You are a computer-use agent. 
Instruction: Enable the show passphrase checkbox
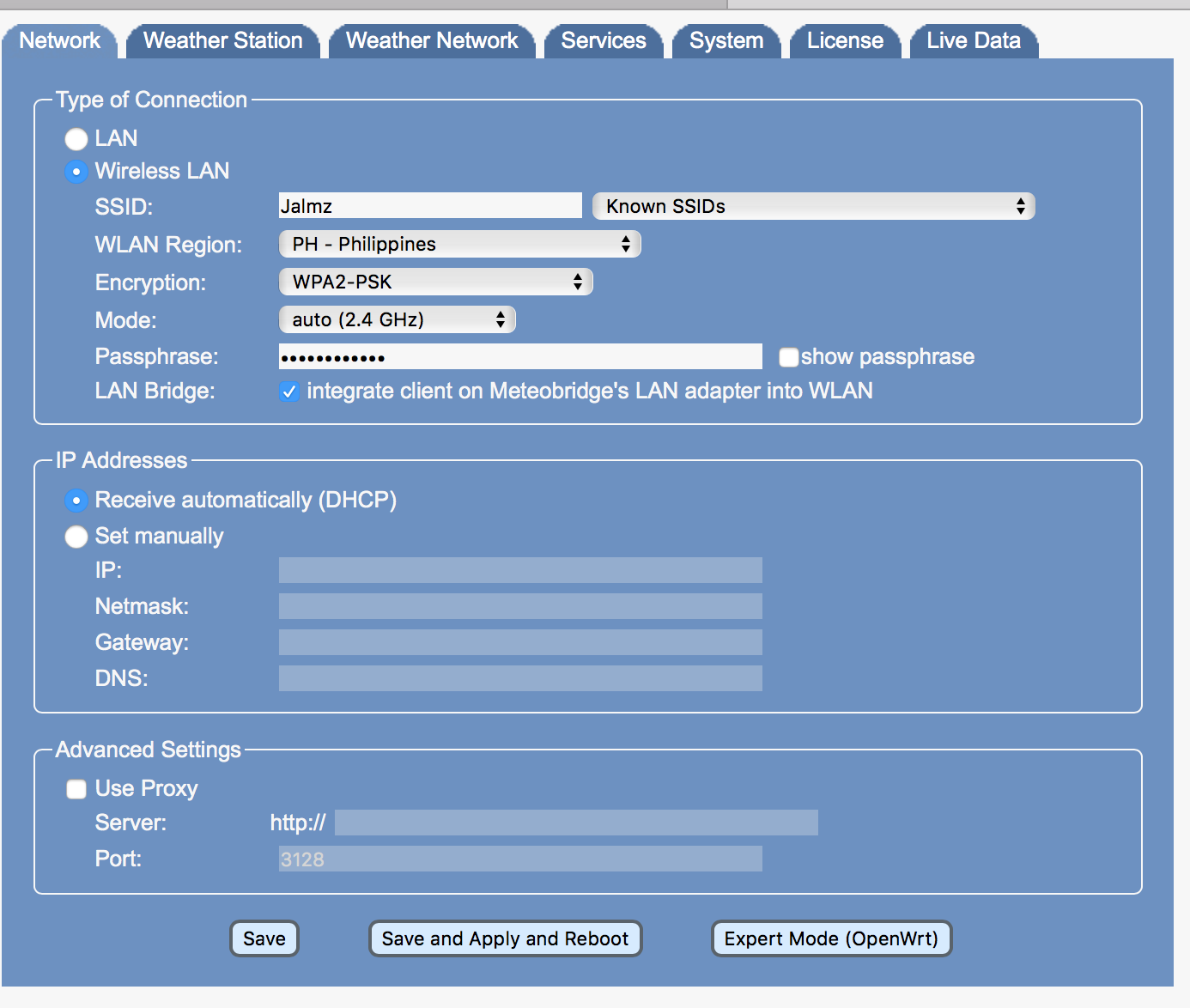point(788,357)
